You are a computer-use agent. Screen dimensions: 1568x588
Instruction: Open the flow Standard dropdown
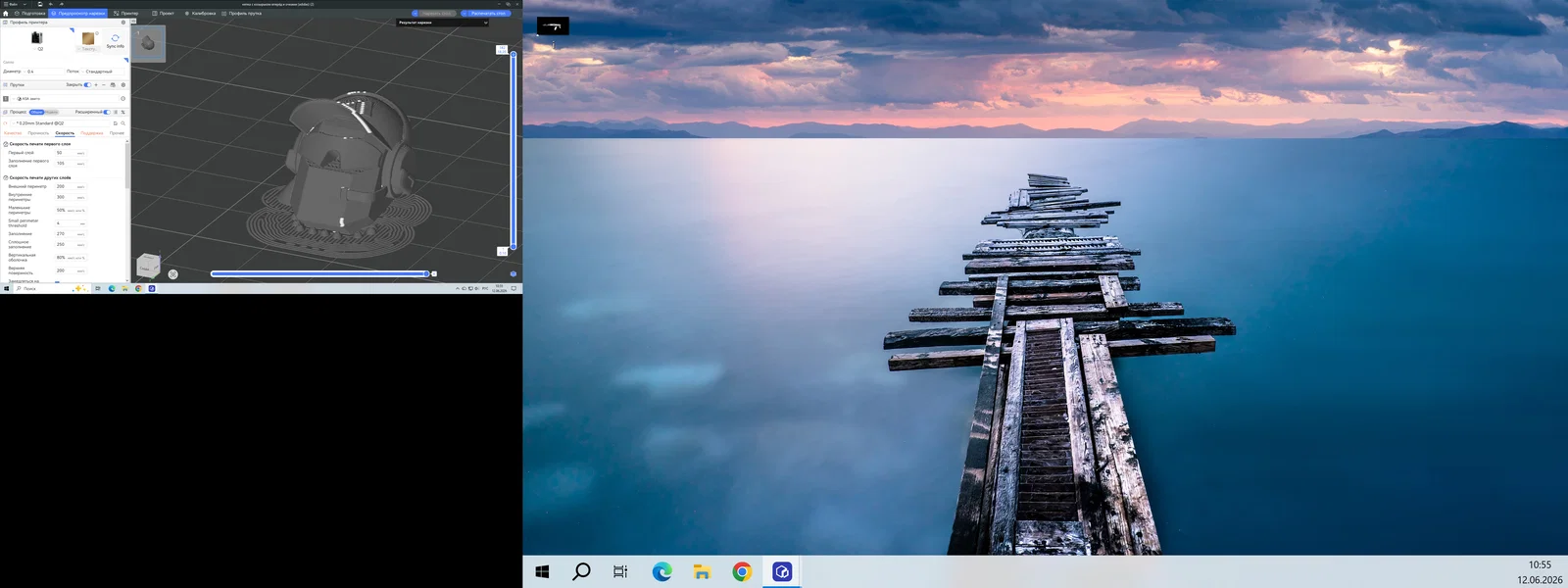pos(102,72)
